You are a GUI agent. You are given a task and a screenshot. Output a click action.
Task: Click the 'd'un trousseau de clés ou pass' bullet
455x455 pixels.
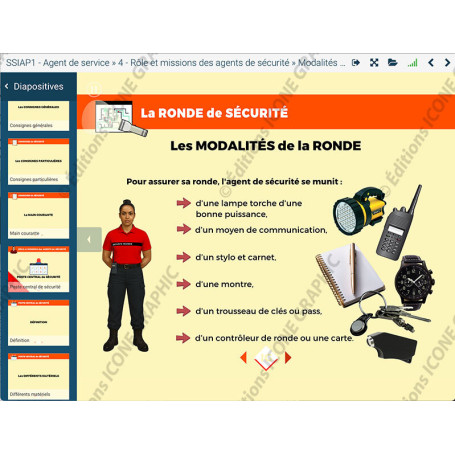(x=259, y=311)
